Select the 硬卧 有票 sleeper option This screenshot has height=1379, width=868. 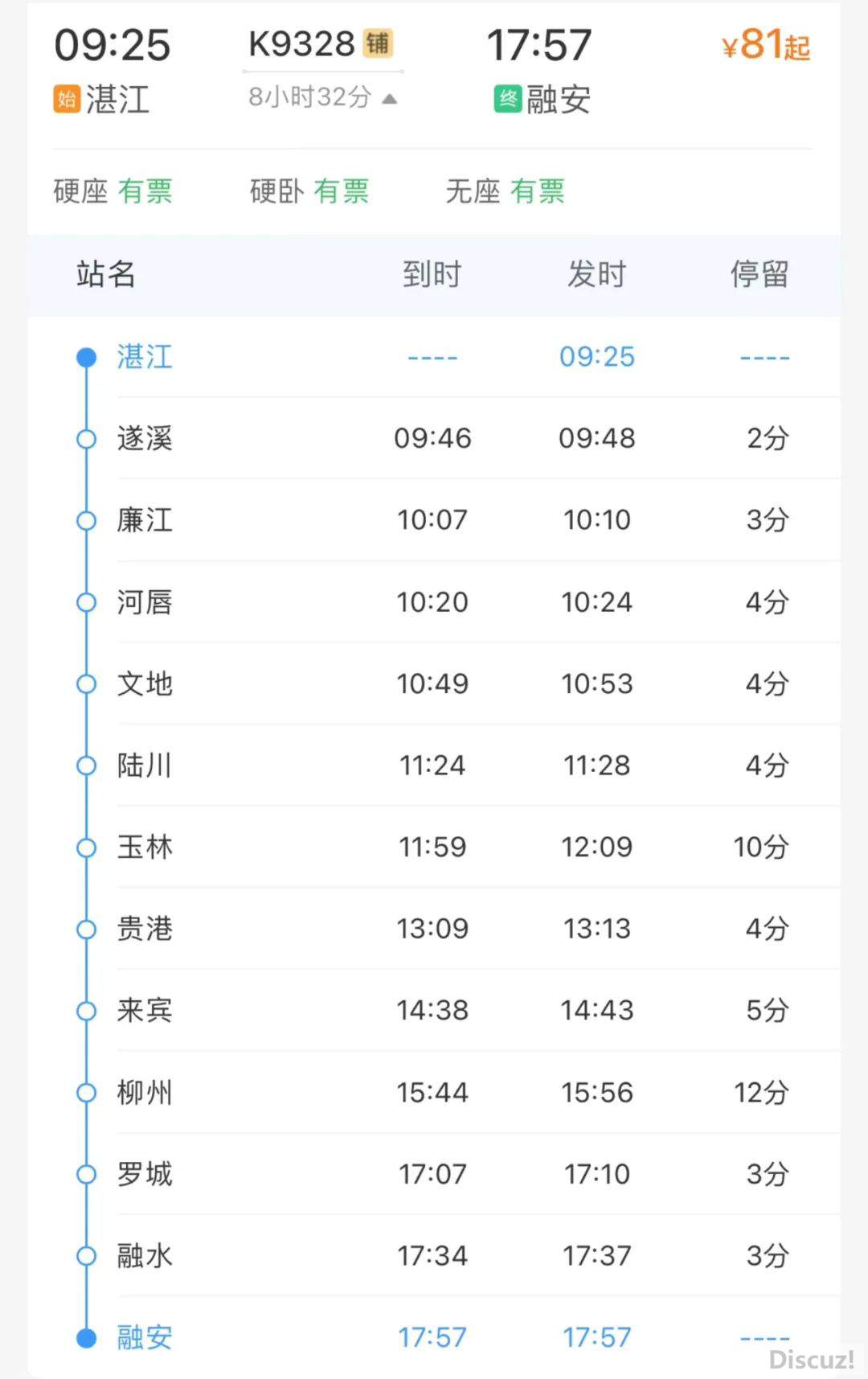coord(309,191)
